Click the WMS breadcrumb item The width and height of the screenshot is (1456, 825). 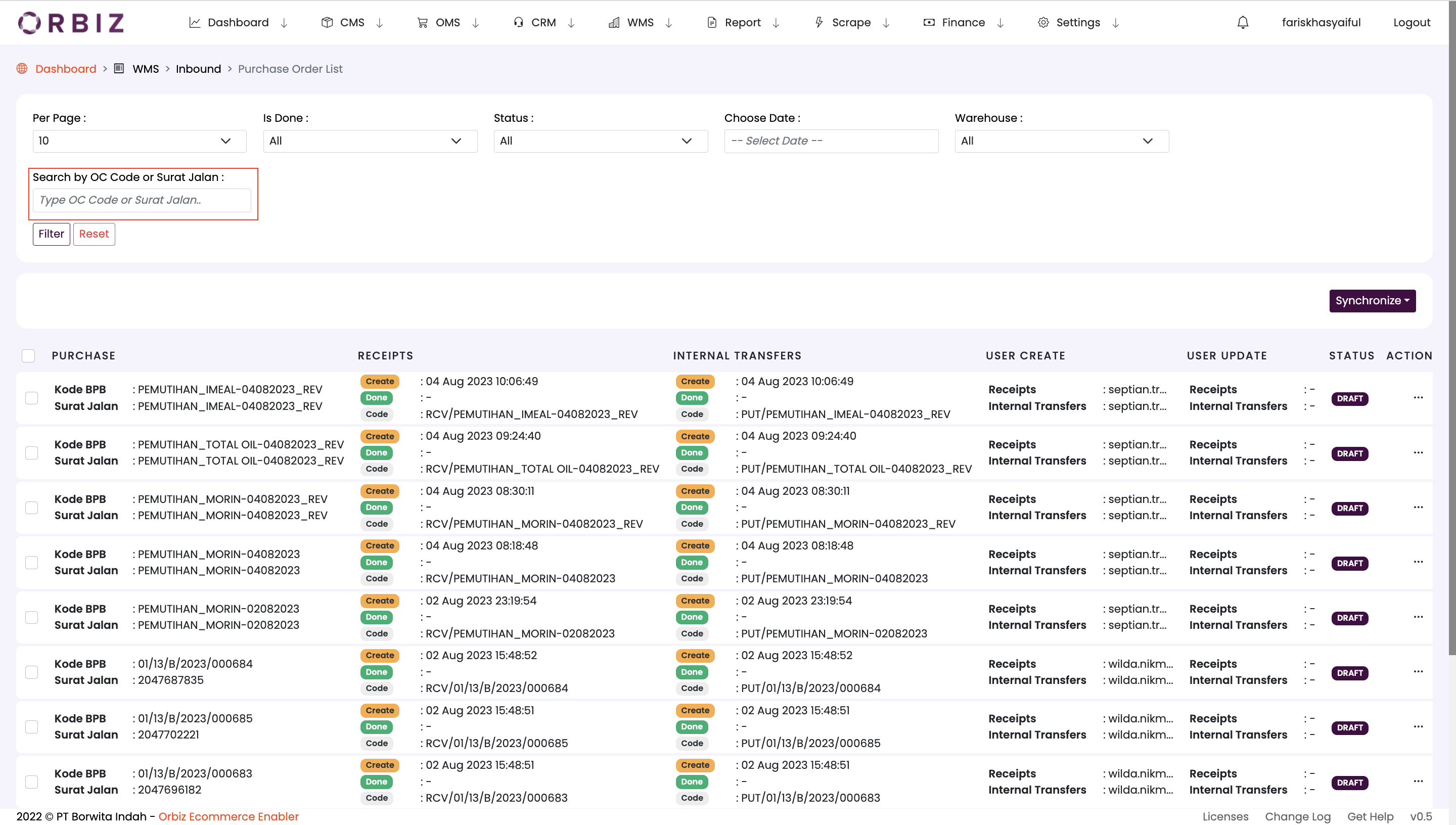pos(146,69)
